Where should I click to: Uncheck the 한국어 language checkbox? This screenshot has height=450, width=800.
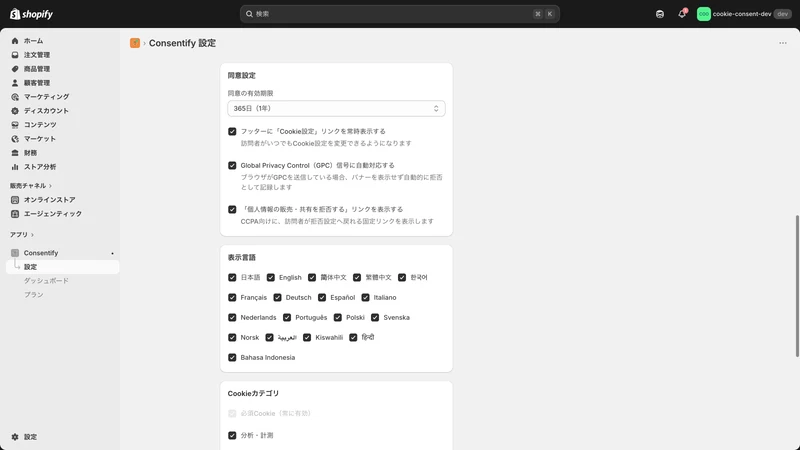pyautogui.click(x=402, y=277)
